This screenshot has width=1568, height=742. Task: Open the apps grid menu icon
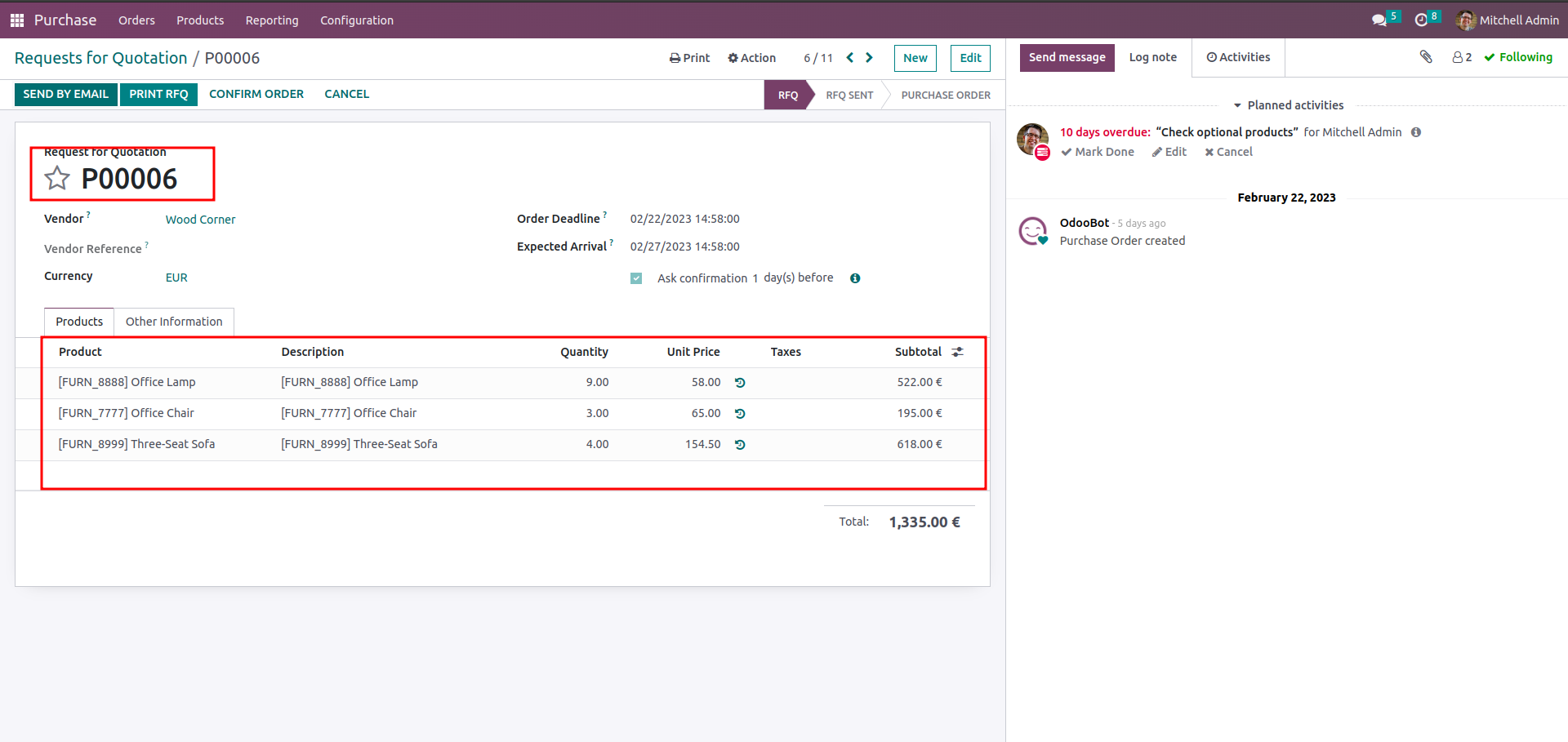pos(16,20)
